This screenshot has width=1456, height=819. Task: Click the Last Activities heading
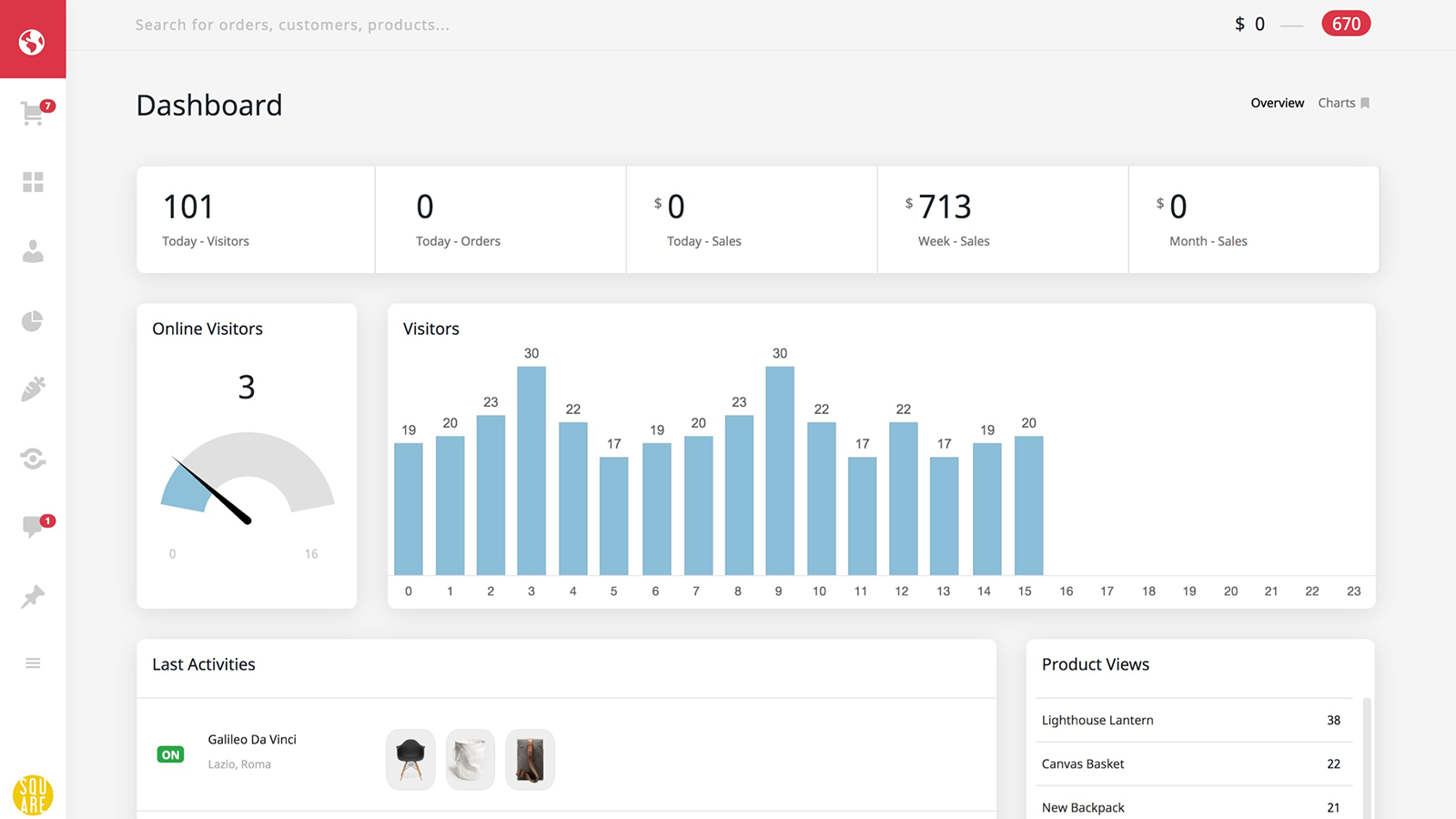click(204, 664)
